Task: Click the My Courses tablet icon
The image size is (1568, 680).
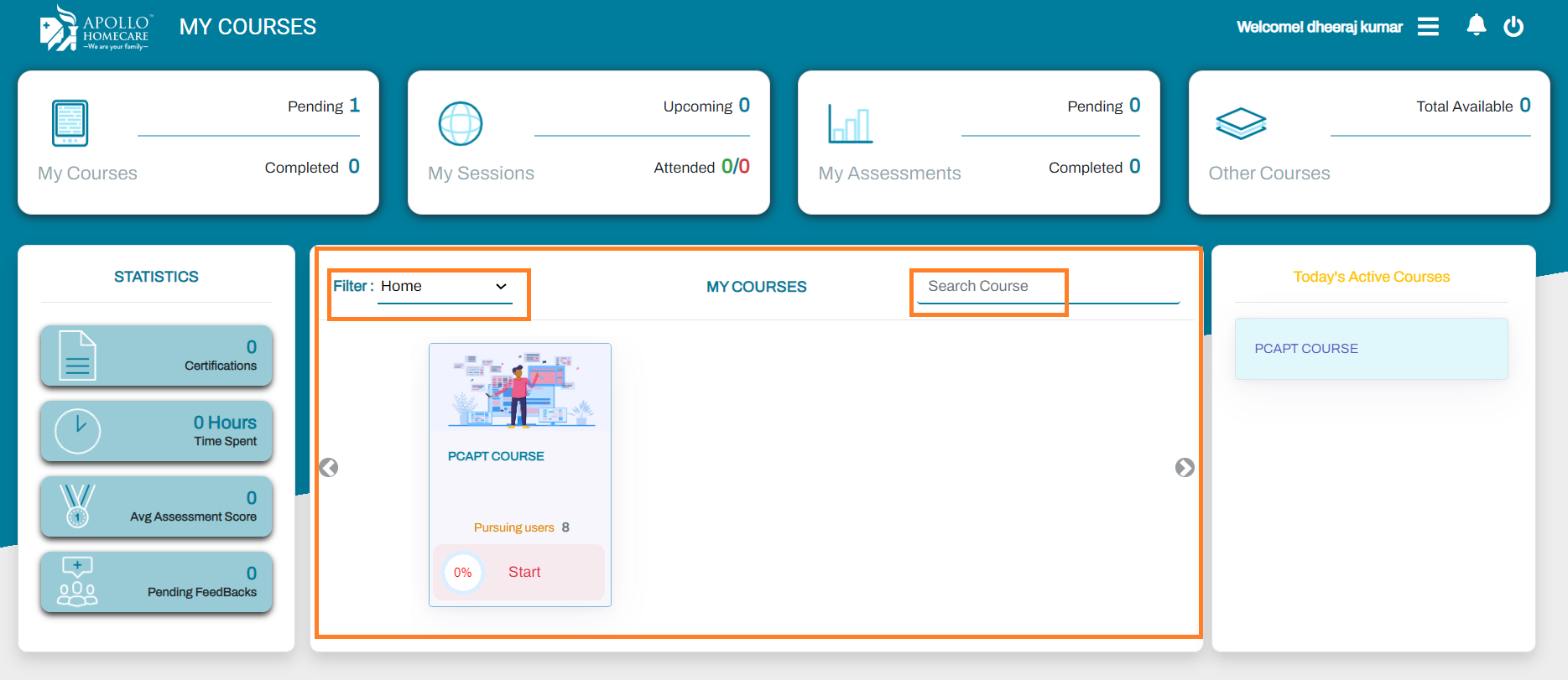Action: point(70,123)
